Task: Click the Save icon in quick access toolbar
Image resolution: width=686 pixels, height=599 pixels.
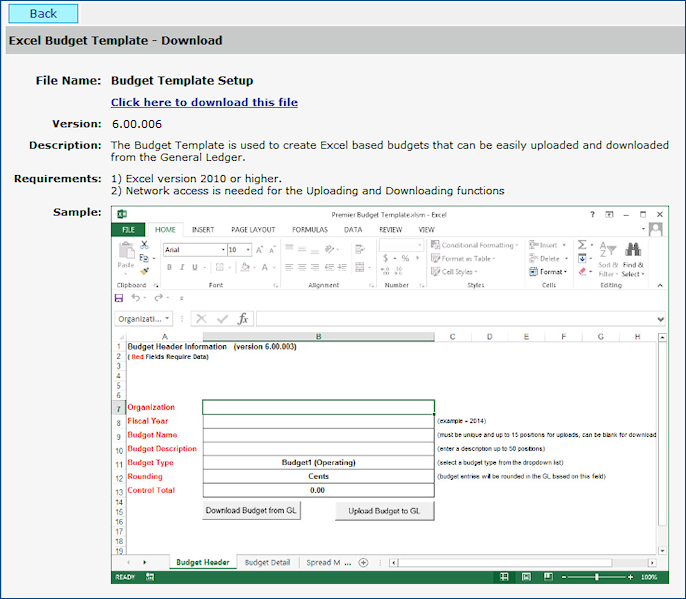Action: pos(119,298)
